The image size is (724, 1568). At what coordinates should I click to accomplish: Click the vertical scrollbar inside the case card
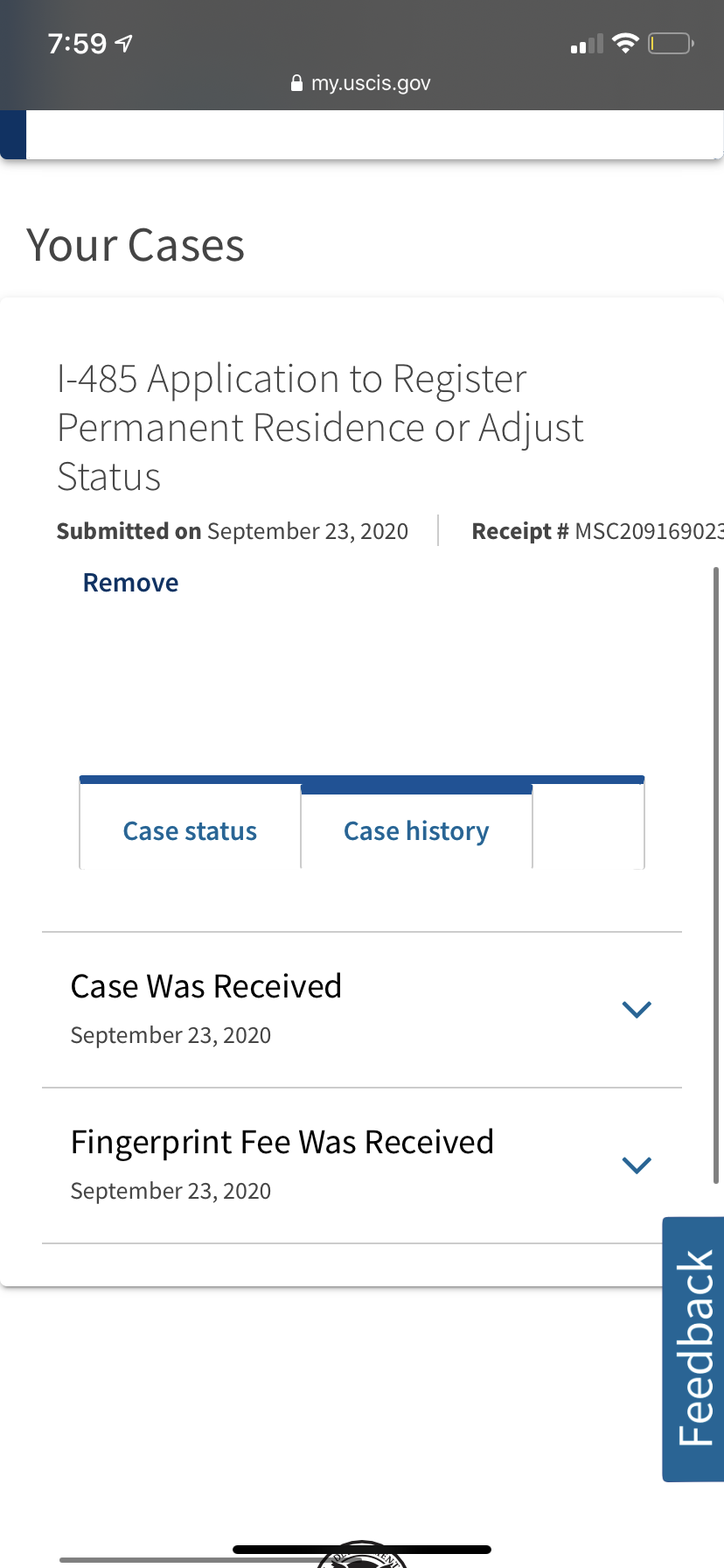(716, 875)
